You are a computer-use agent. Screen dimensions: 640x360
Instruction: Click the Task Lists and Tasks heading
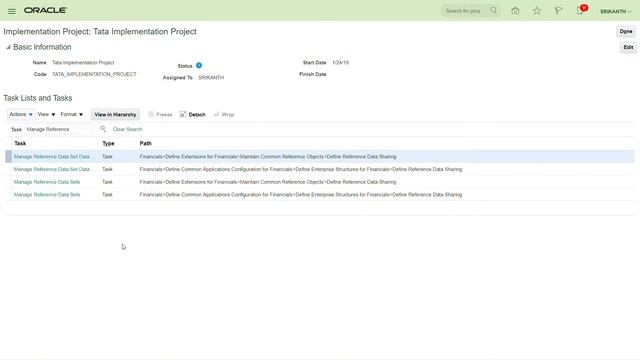tap(38, 98)
